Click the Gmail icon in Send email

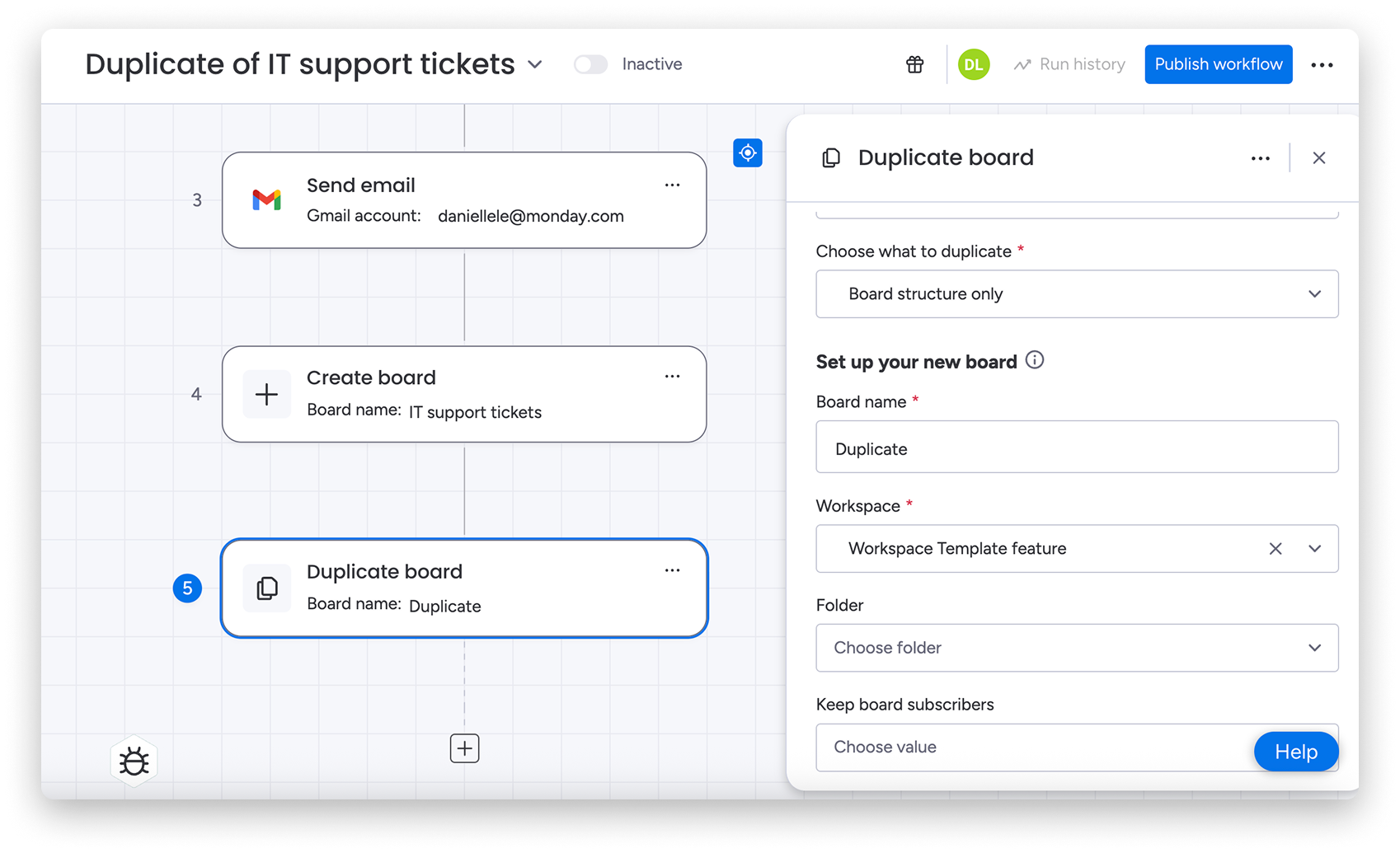266,200
